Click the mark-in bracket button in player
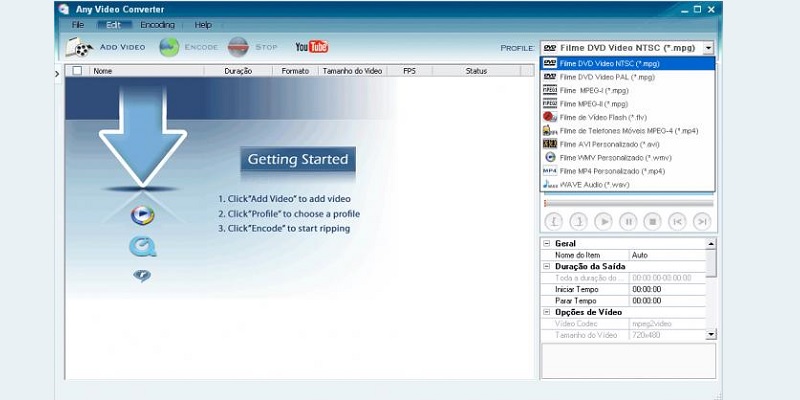Viewport: 800px width, 400px height. (554, 221)
